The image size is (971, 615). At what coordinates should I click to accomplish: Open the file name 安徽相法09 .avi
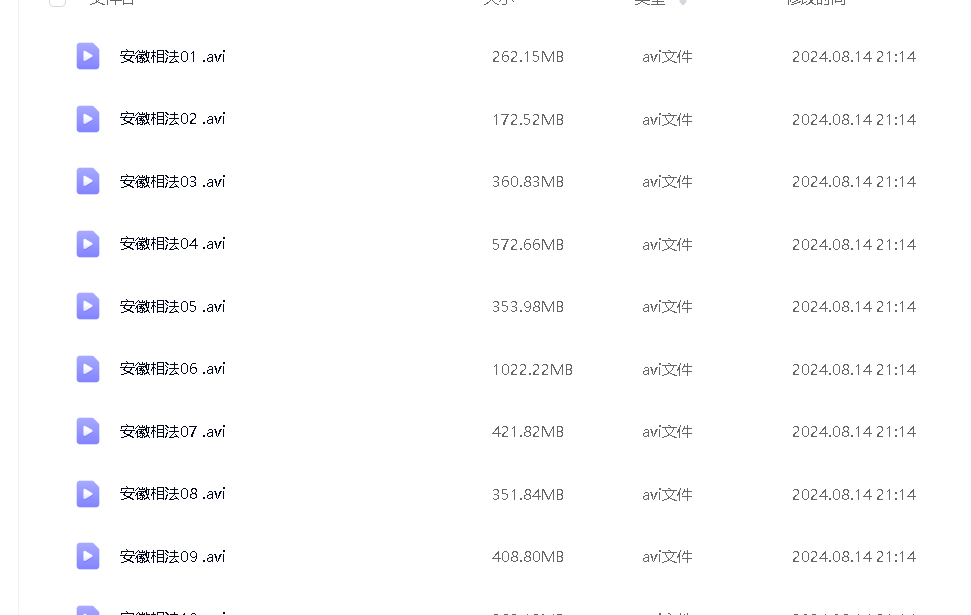pos(172,556)
